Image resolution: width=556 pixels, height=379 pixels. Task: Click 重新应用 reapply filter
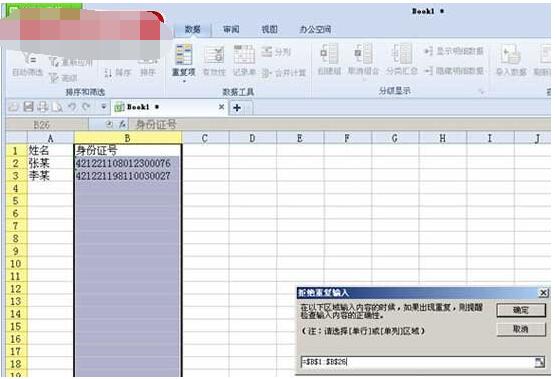pyautogui.click(x=71, y=62)
